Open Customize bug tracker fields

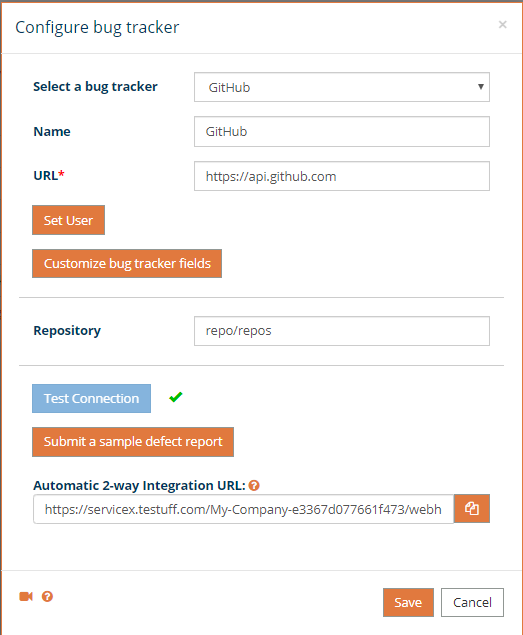[127, 264]
